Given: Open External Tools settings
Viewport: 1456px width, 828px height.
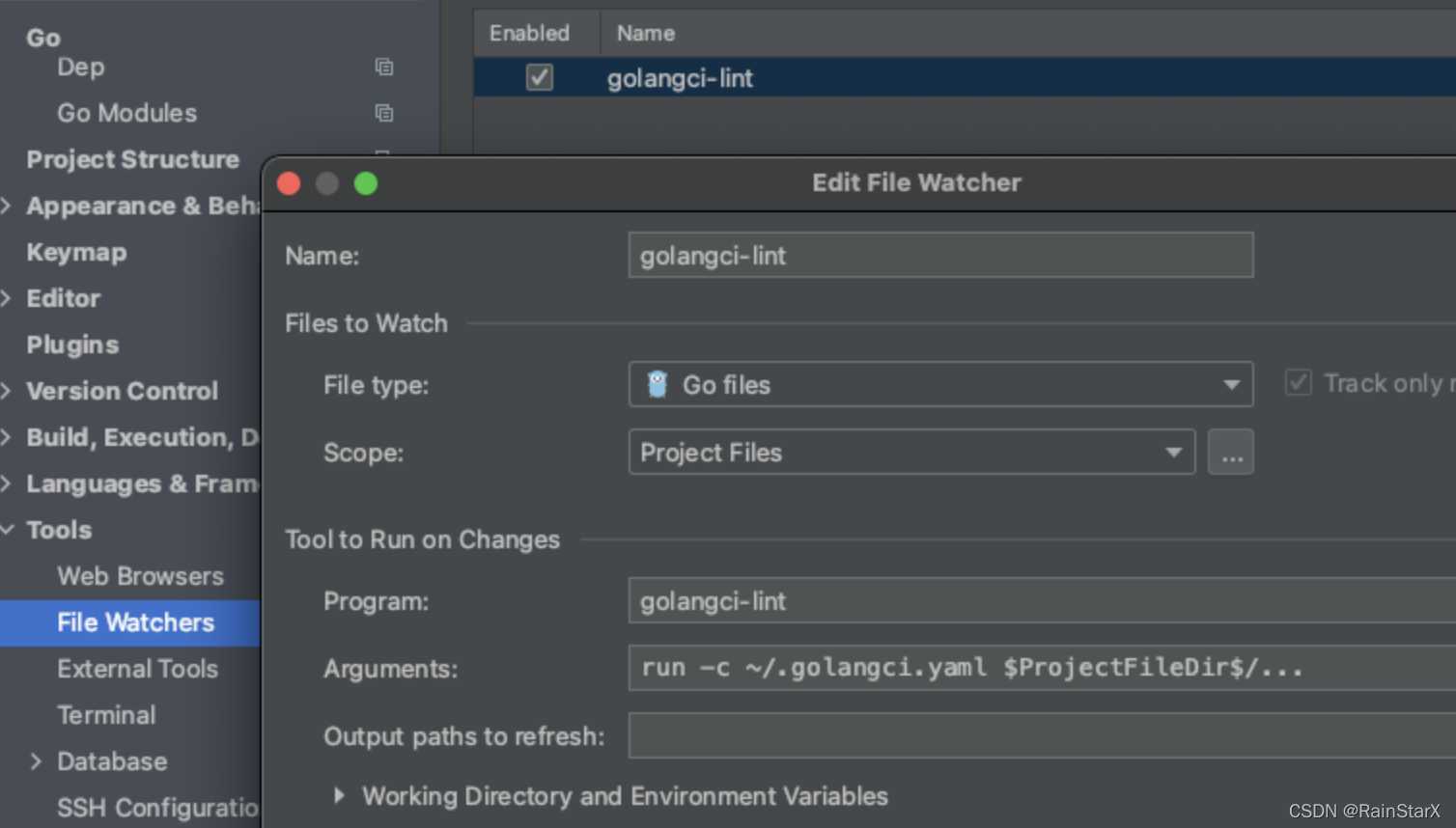Looking at the screenshot, I should [137, 669].
